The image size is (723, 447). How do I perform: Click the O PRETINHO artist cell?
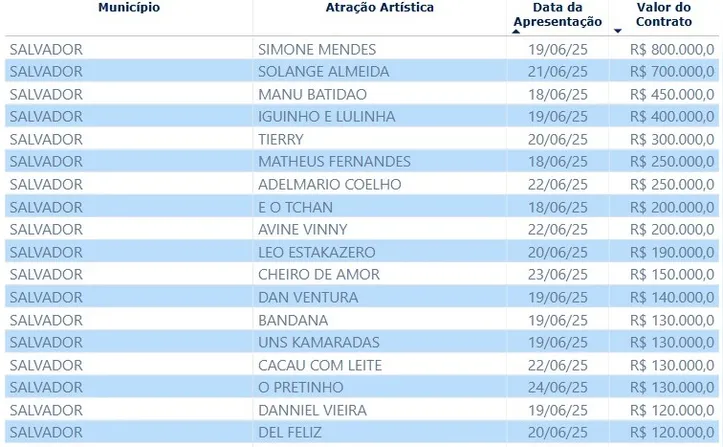[301, 387]
